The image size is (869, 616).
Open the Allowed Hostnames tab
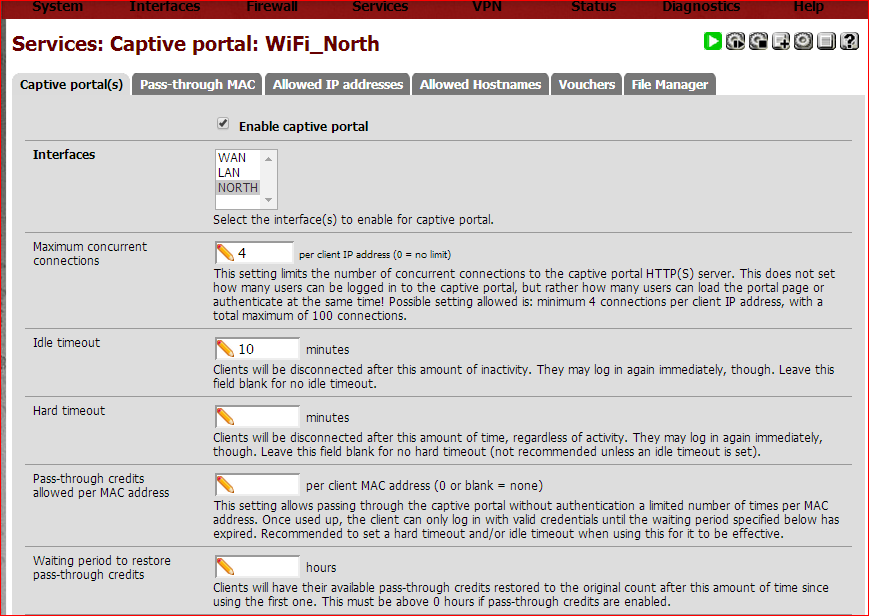click(x=480, y=84)
